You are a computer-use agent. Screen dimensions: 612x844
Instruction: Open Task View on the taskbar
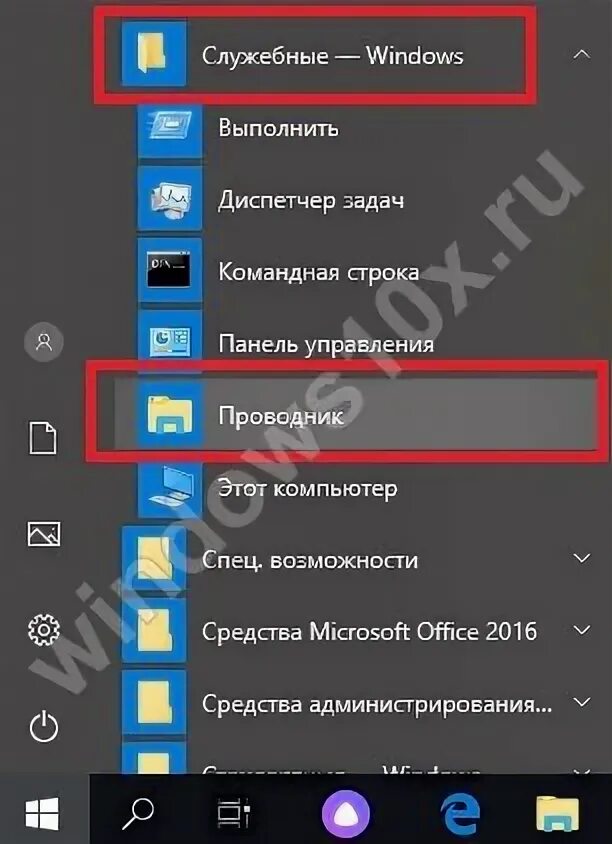point(234,813)
